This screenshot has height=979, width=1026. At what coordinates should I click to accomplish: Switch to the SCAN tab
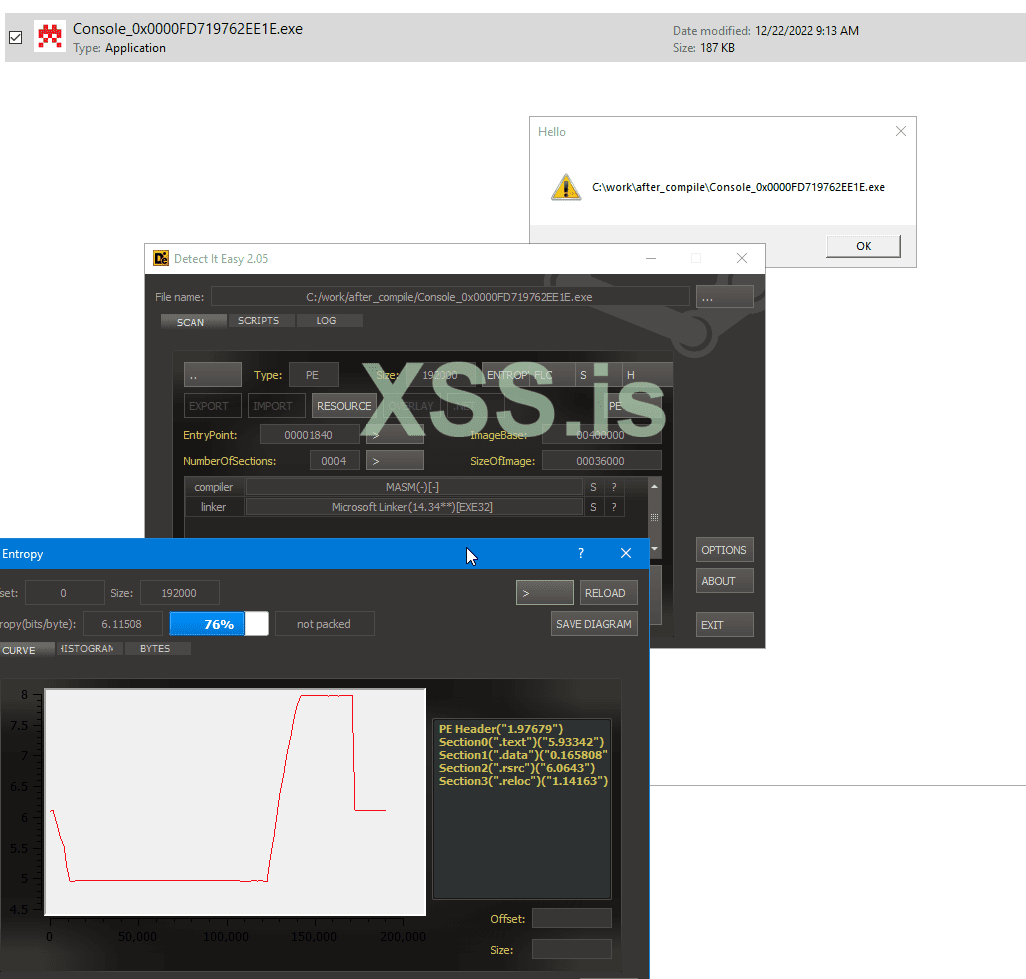click(x=193, y=321)
